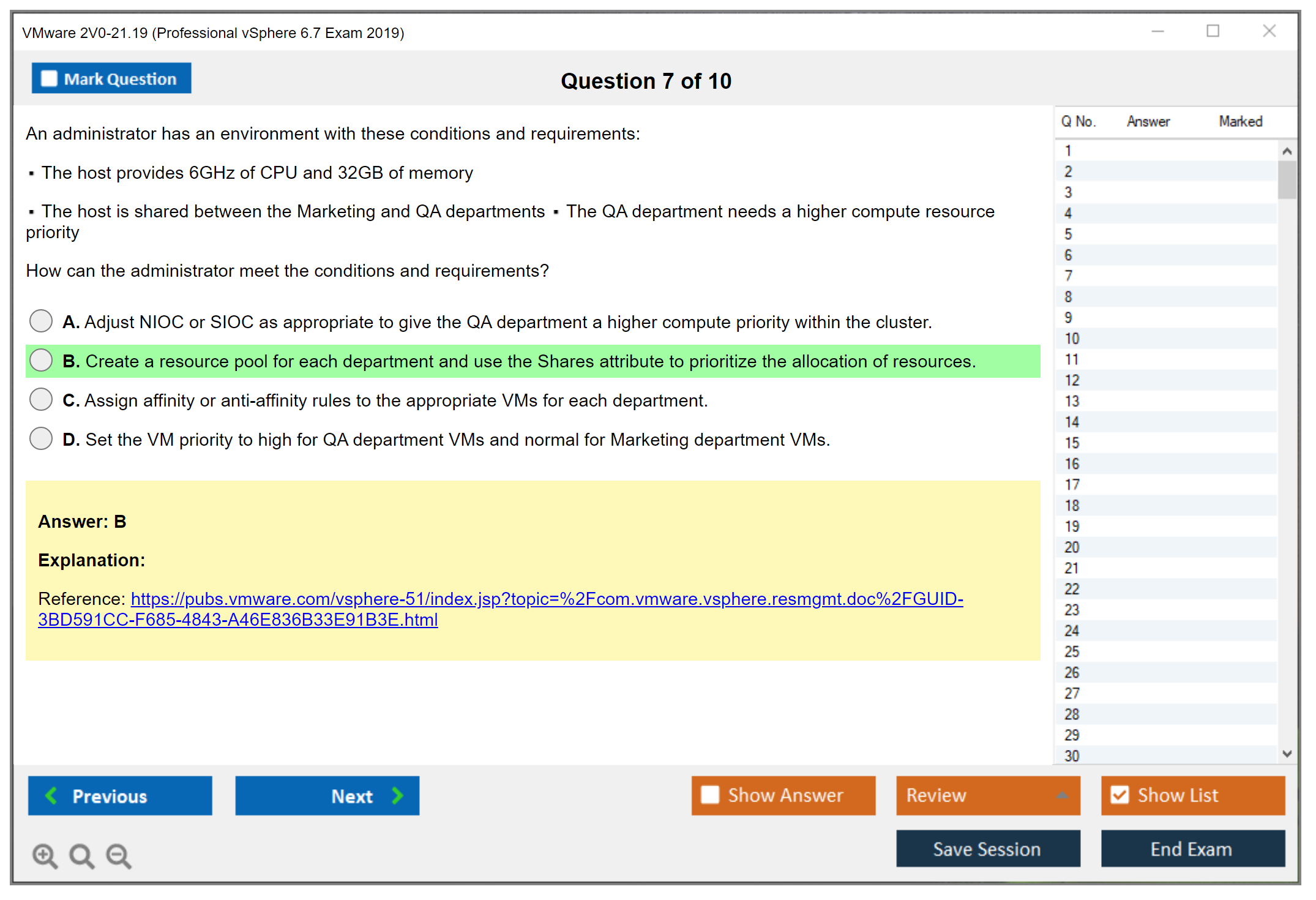Click the zoom out magnifier icon
Image resolution: width=1316 pixels, height=900 pixels.
coord(118,855)
